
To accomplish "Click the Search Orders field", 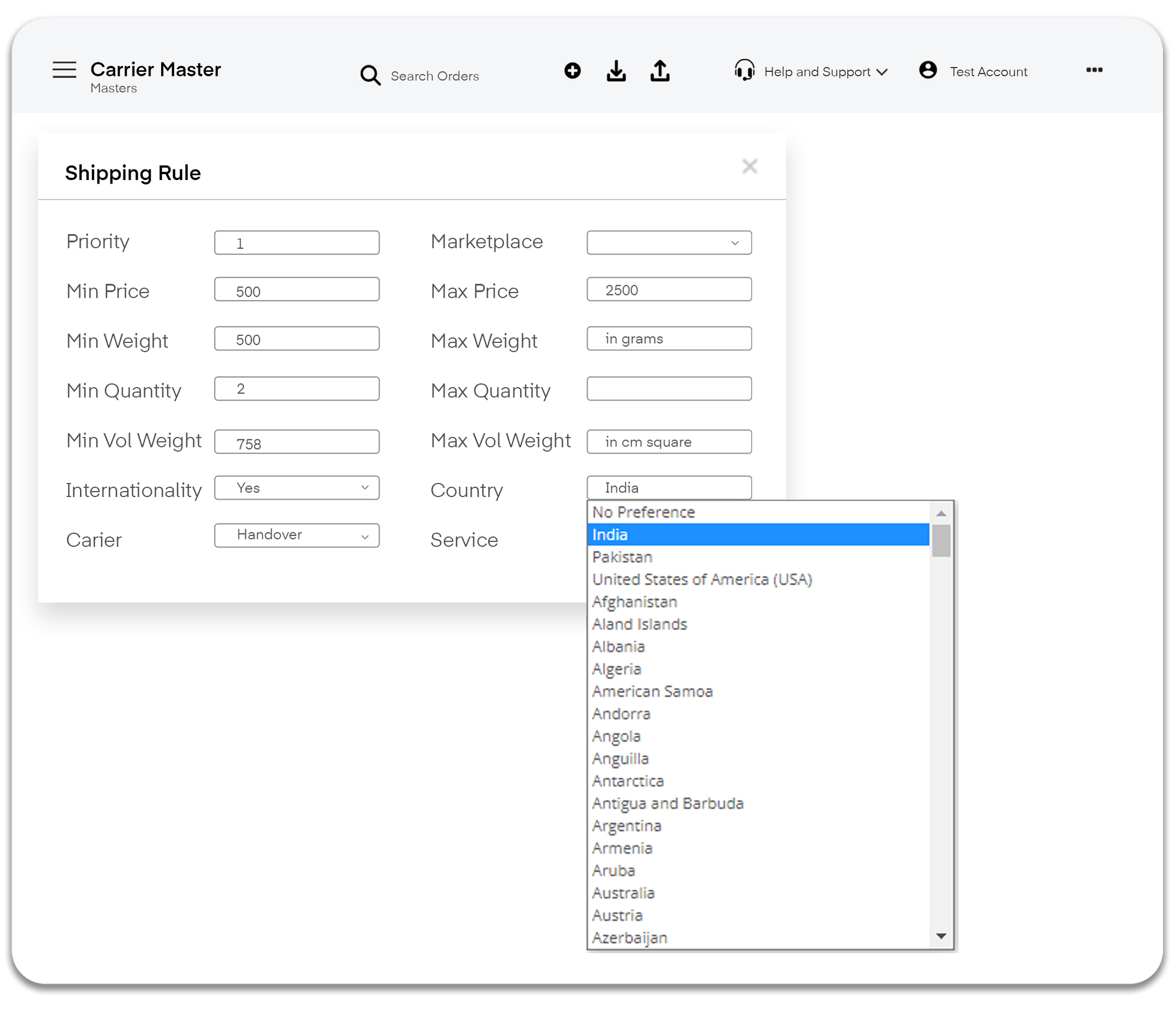I will (x=435, y=76).
